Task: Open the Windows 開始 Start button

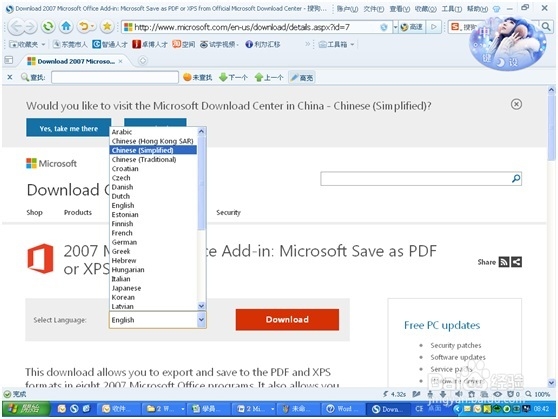Action: (26, 409)
